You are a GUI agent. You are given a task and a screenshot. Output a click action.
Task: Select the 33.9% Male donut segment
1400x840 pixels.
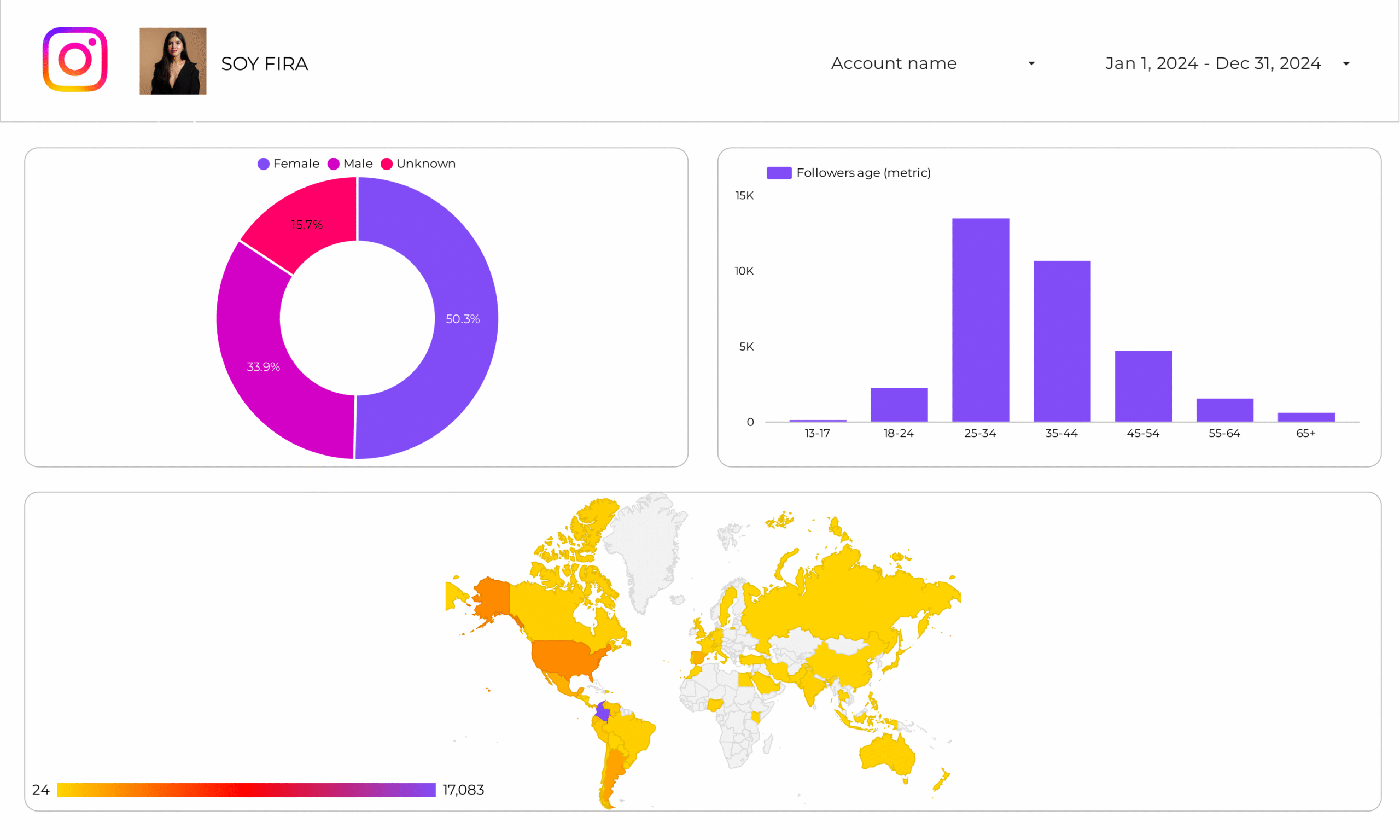tap(263, 367)
